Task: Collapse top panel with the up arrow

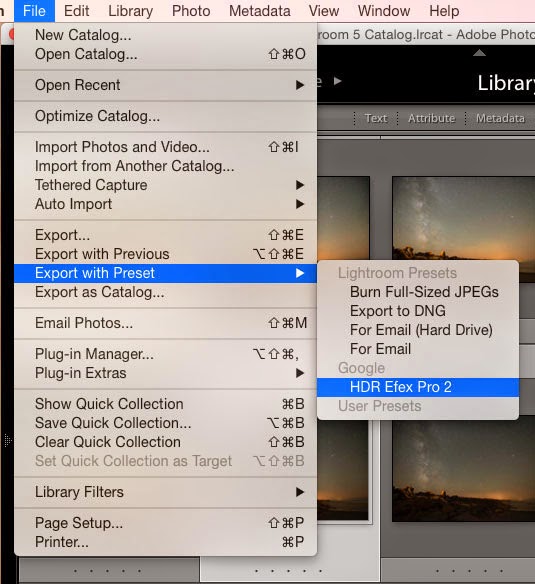Action: click(x=479, y=53)
